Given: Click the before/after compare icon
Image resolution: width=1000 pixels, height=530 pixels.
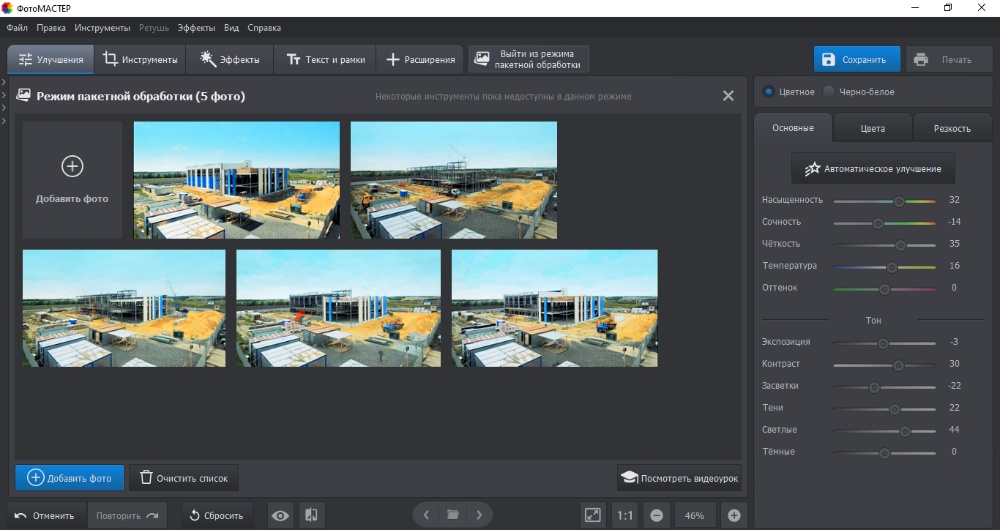Looking at the screenshot, I should 311,515.
